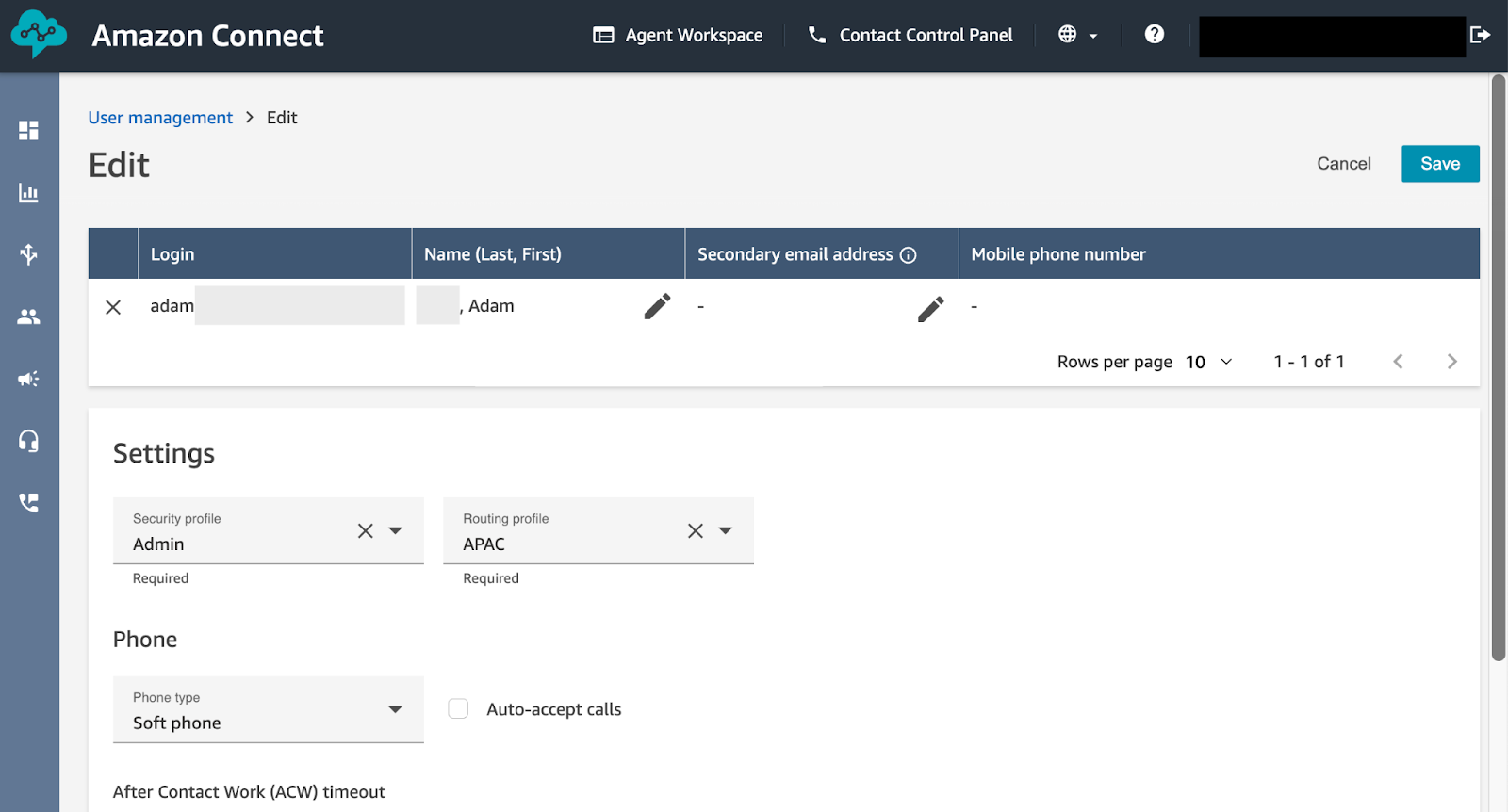Click the Secondary email address column header
The image size is (1508, 812).
(x=822, y=253)
